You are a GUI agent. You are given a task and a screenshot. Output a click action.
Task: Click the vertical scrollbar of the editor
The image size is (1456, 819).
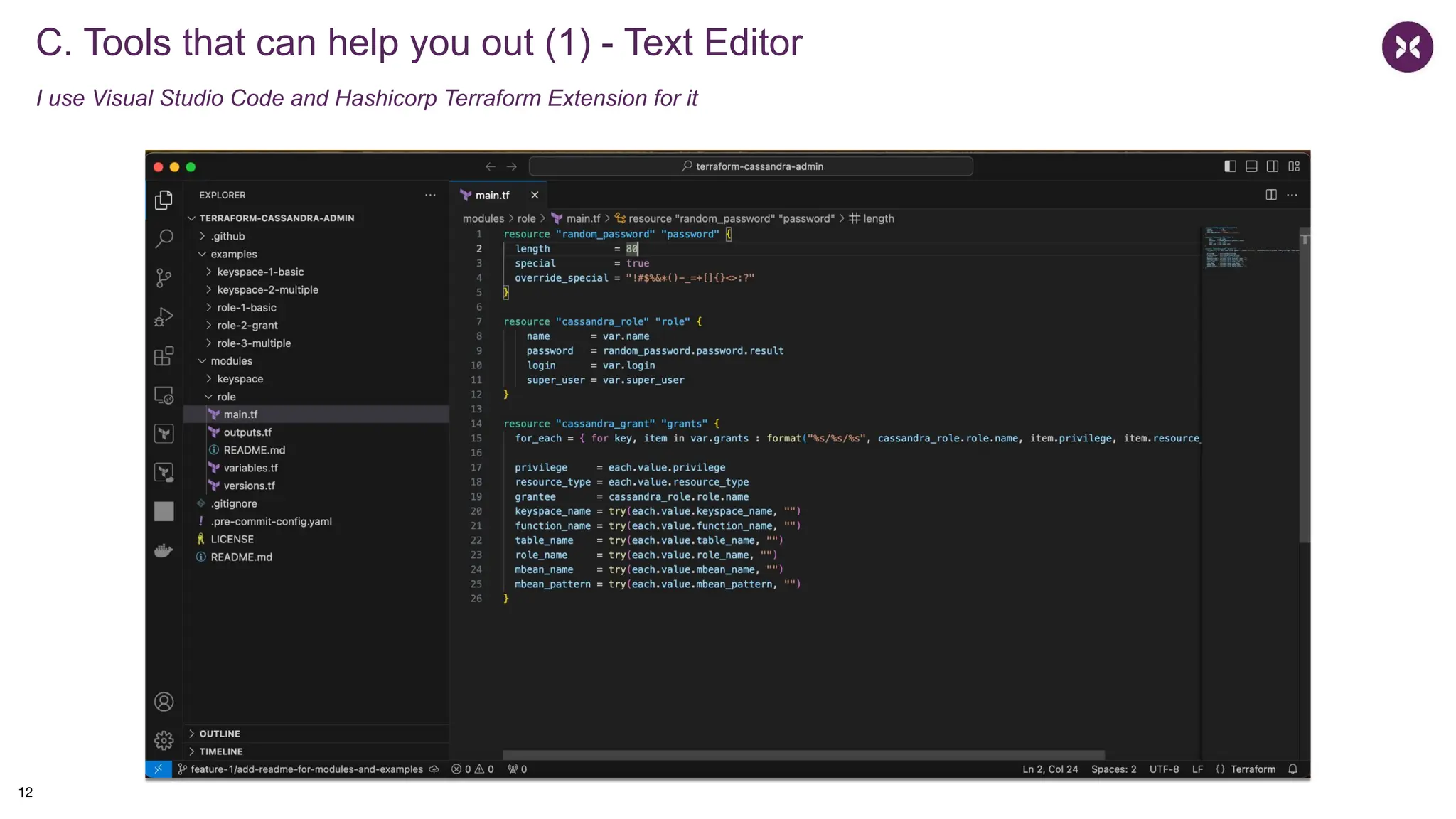tap(1305, 384)
